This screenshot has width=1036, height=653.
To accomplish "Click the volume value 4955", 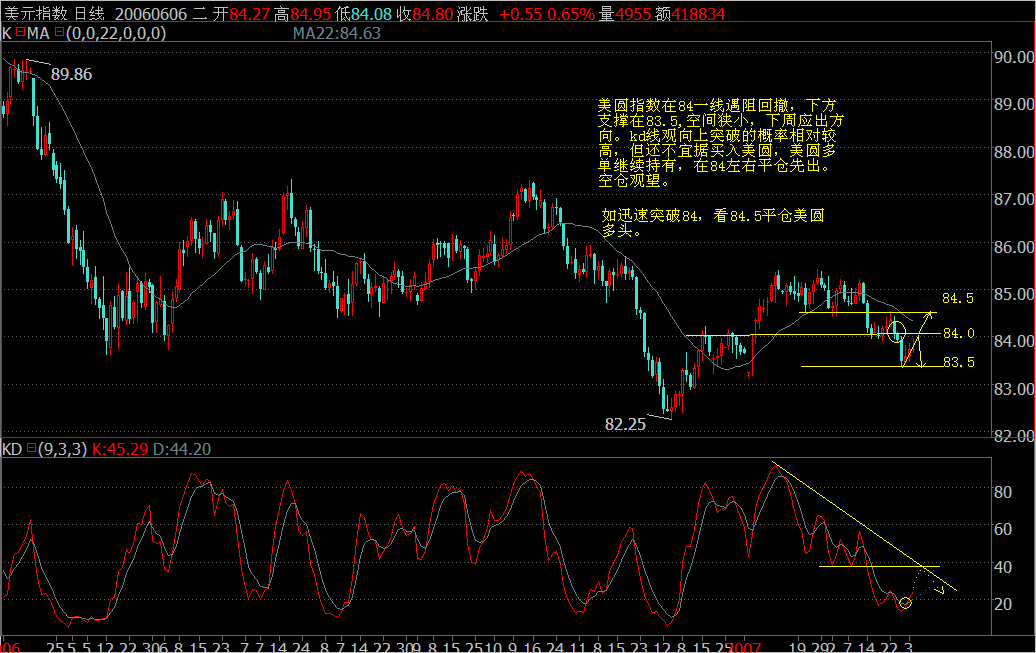I will pos(633,13).
